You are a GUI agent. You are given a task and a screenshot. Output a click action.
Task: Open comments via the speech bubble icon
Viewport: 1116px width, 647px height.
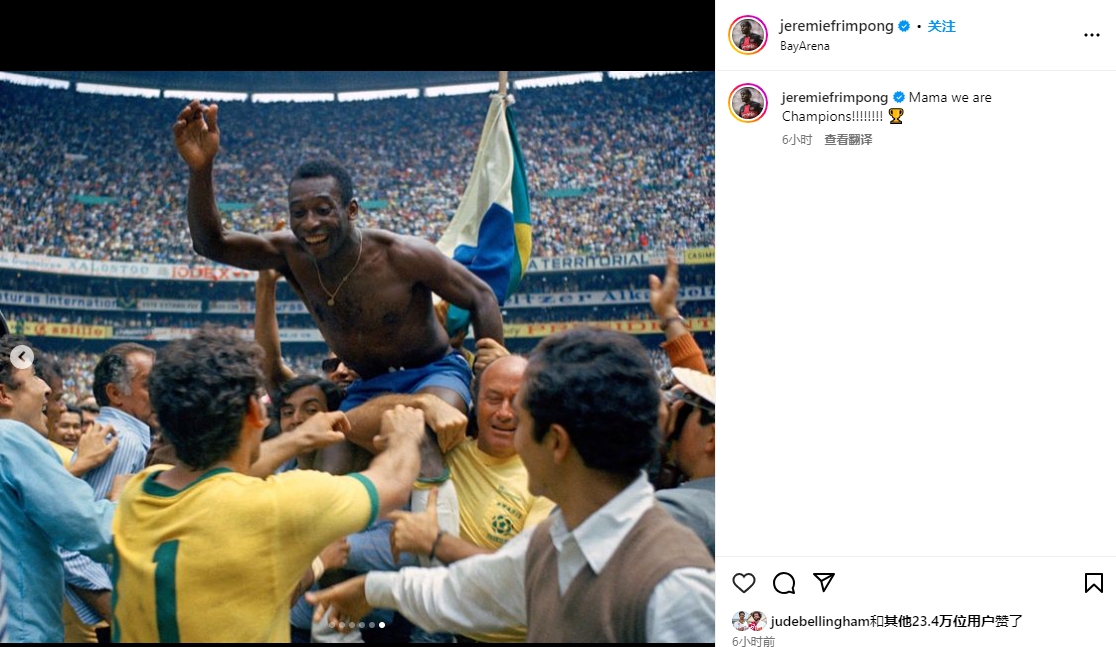784,583
